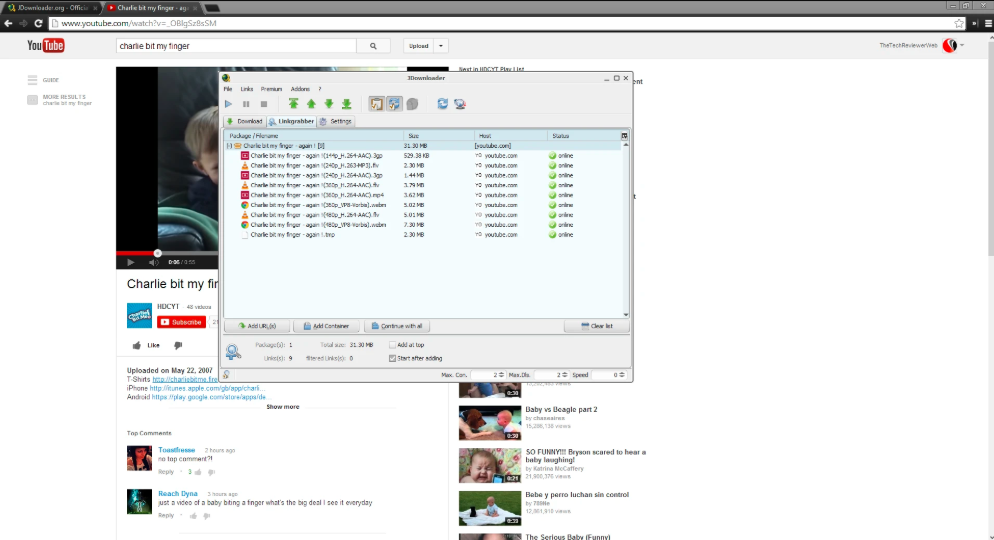
Task: Start downloads with the JDownloader play icon
Action: pyautogui.click(x=228, y=104)
